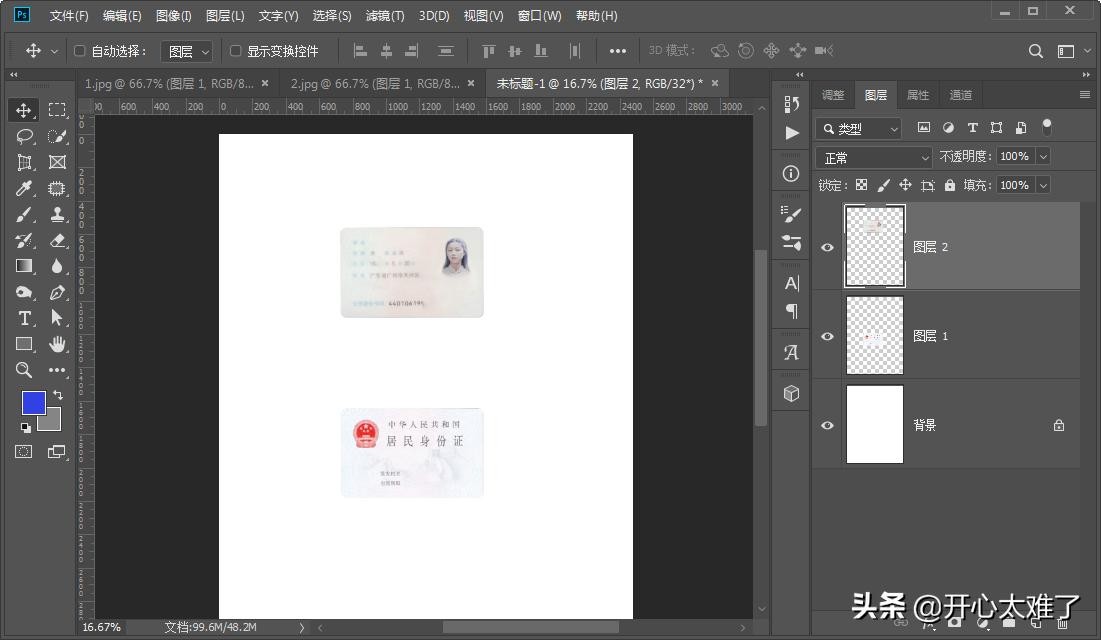Select the Eyedropper tool
The image size is (1101, 640).
pyautogui.click(x=25, y=188)
